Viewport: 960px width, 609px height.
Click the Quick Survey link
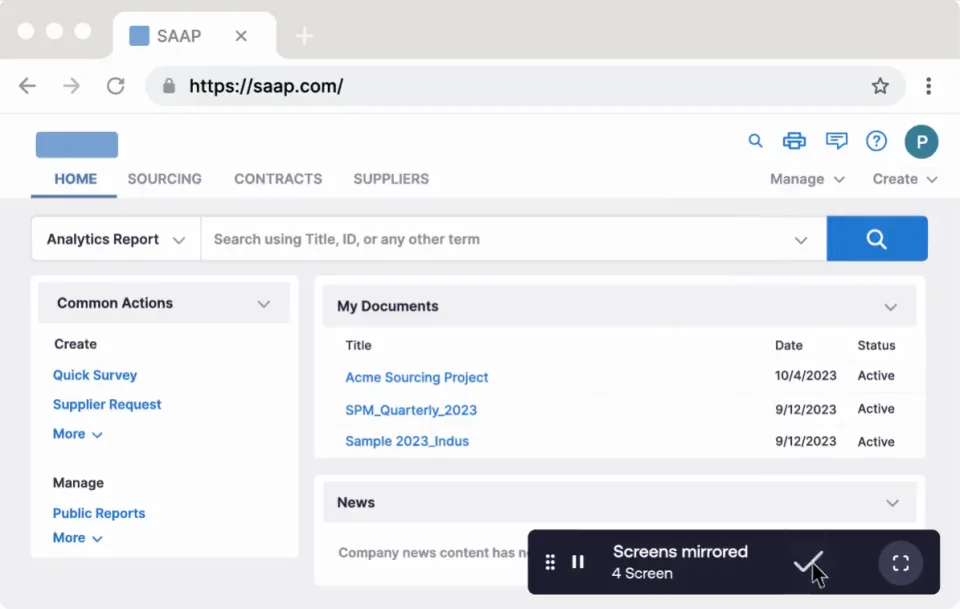coord(95,375)
